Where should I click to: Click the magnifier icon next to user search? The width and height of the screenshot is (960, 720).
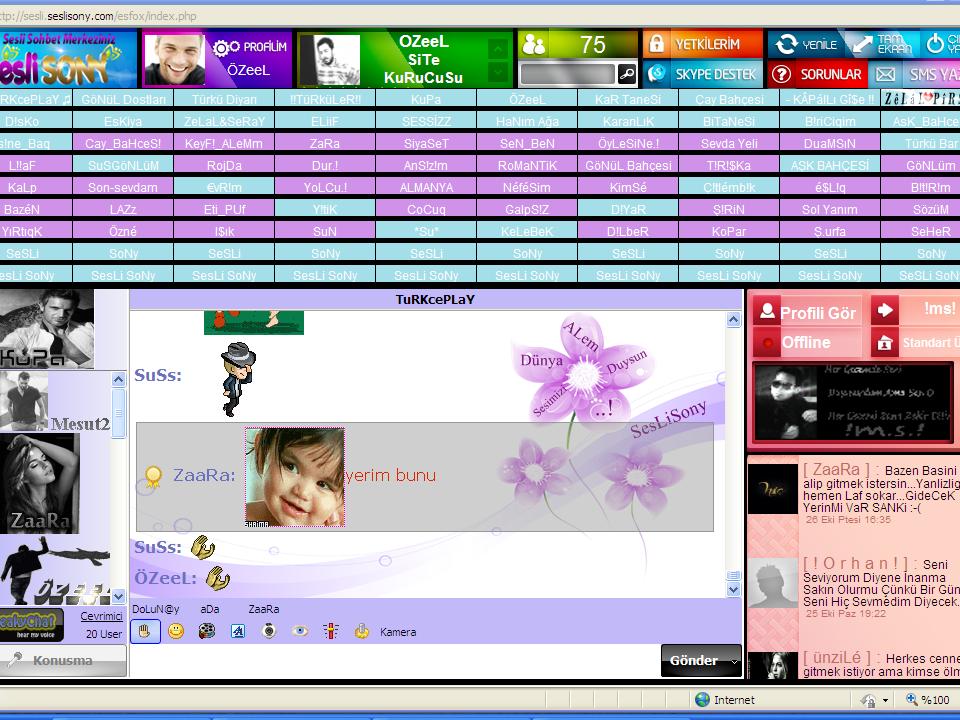click(x=626, y=74)
